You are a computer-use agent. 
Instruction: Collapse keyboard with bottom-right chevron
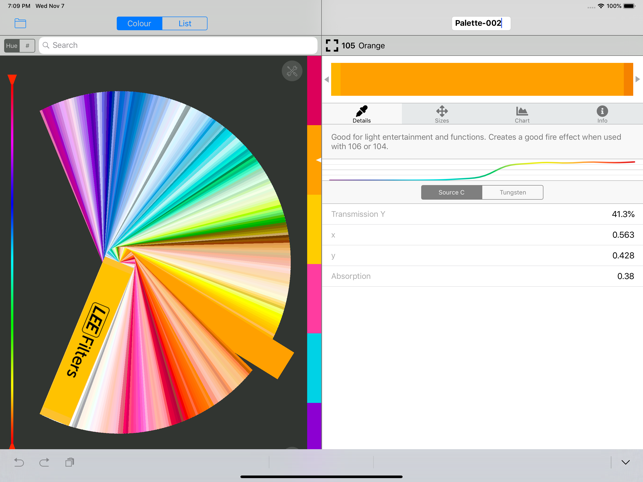625,462
